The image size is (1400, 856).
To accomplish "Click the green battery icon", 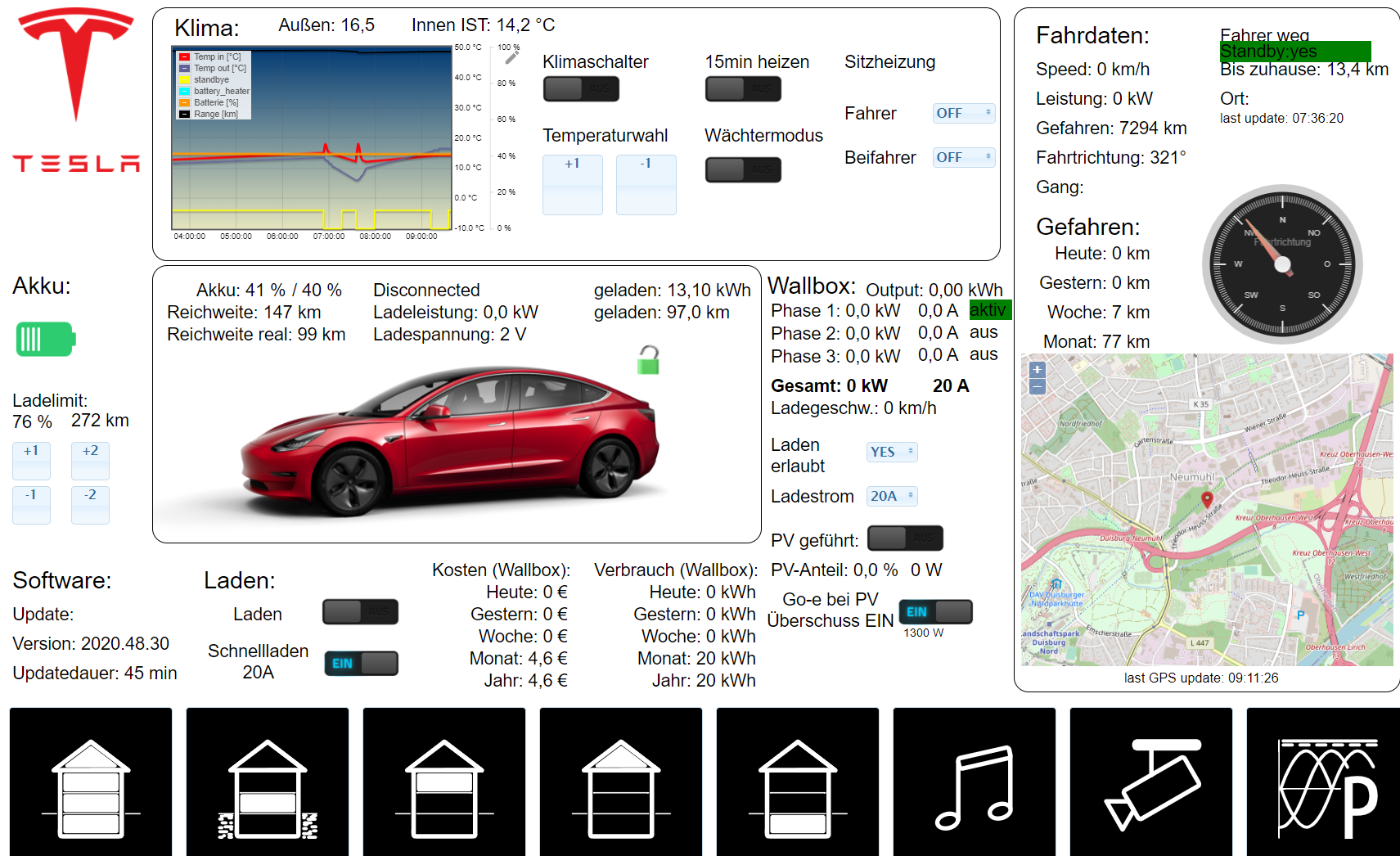I will pyautogui.click(x=46, y=339).
